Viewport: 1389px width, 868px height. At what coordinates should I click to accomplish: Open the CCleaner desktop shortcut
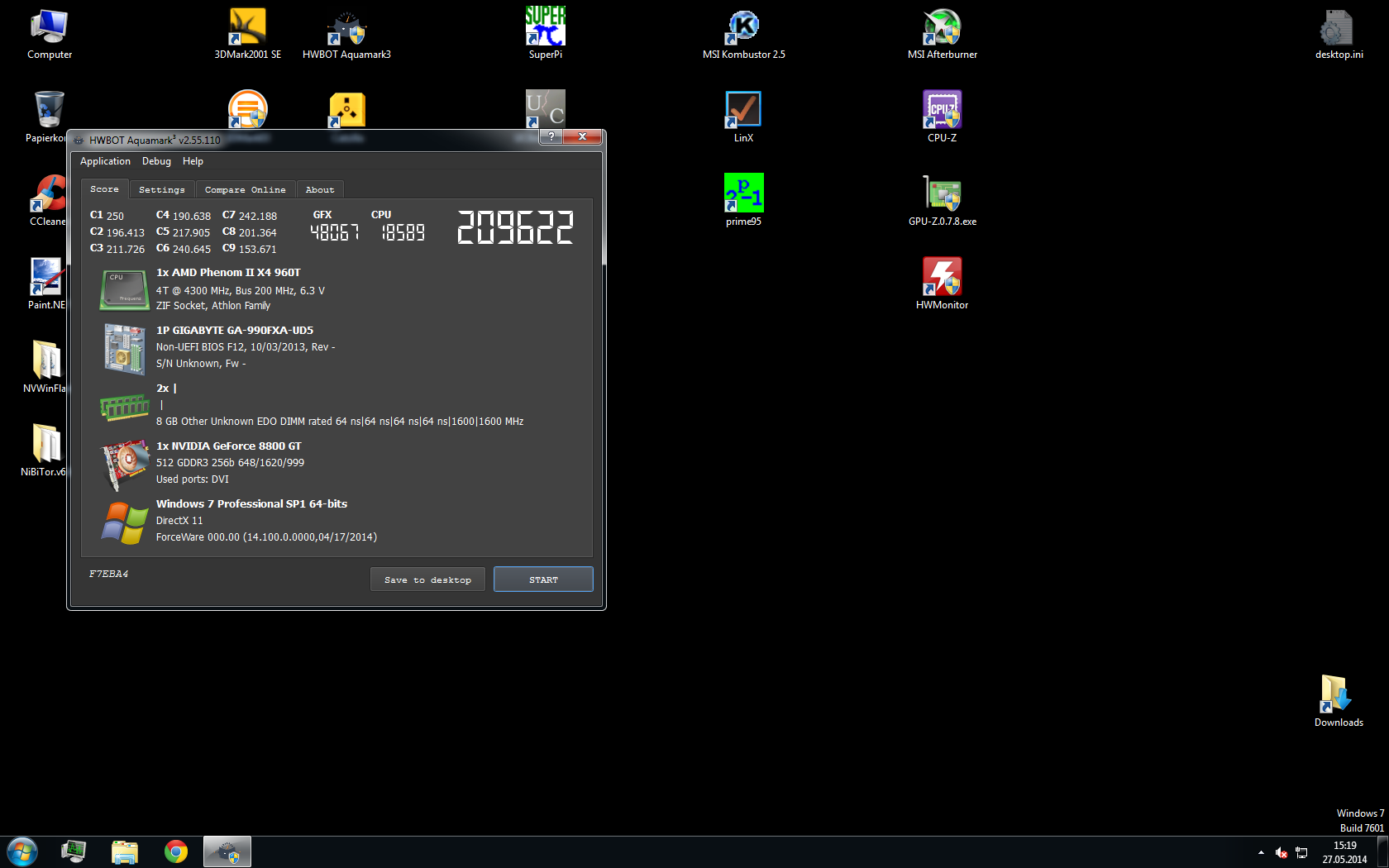coord(47,200)
